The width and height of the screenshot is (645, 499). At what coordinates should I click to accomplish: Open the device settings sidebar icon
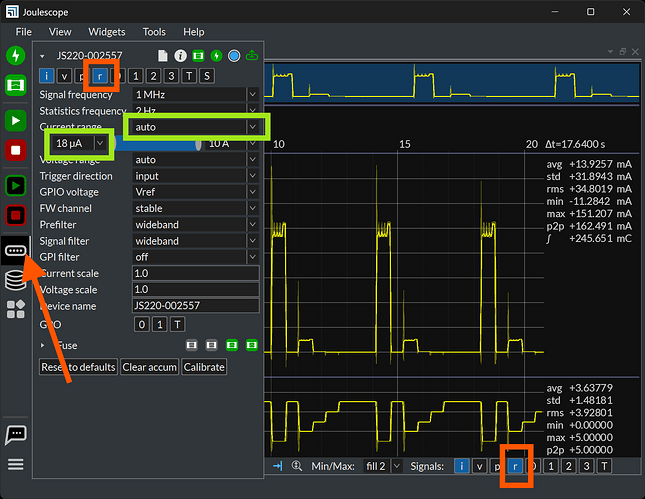click(16, 251)
